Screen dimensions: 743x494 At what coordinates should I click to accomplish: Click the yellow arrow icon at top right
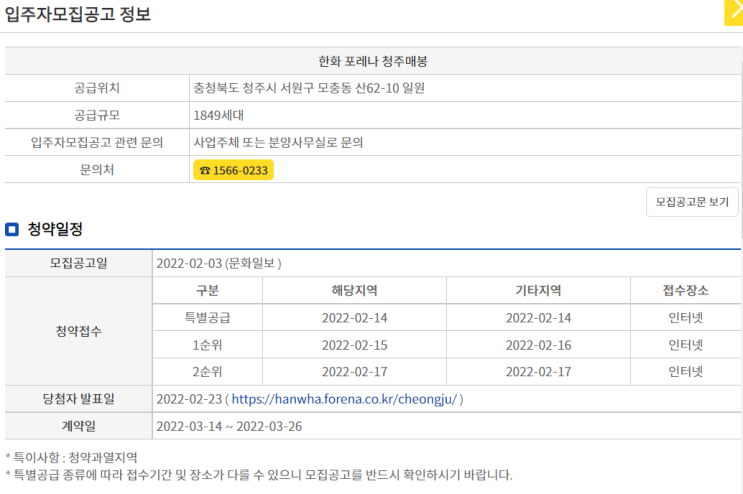point(734,12)
